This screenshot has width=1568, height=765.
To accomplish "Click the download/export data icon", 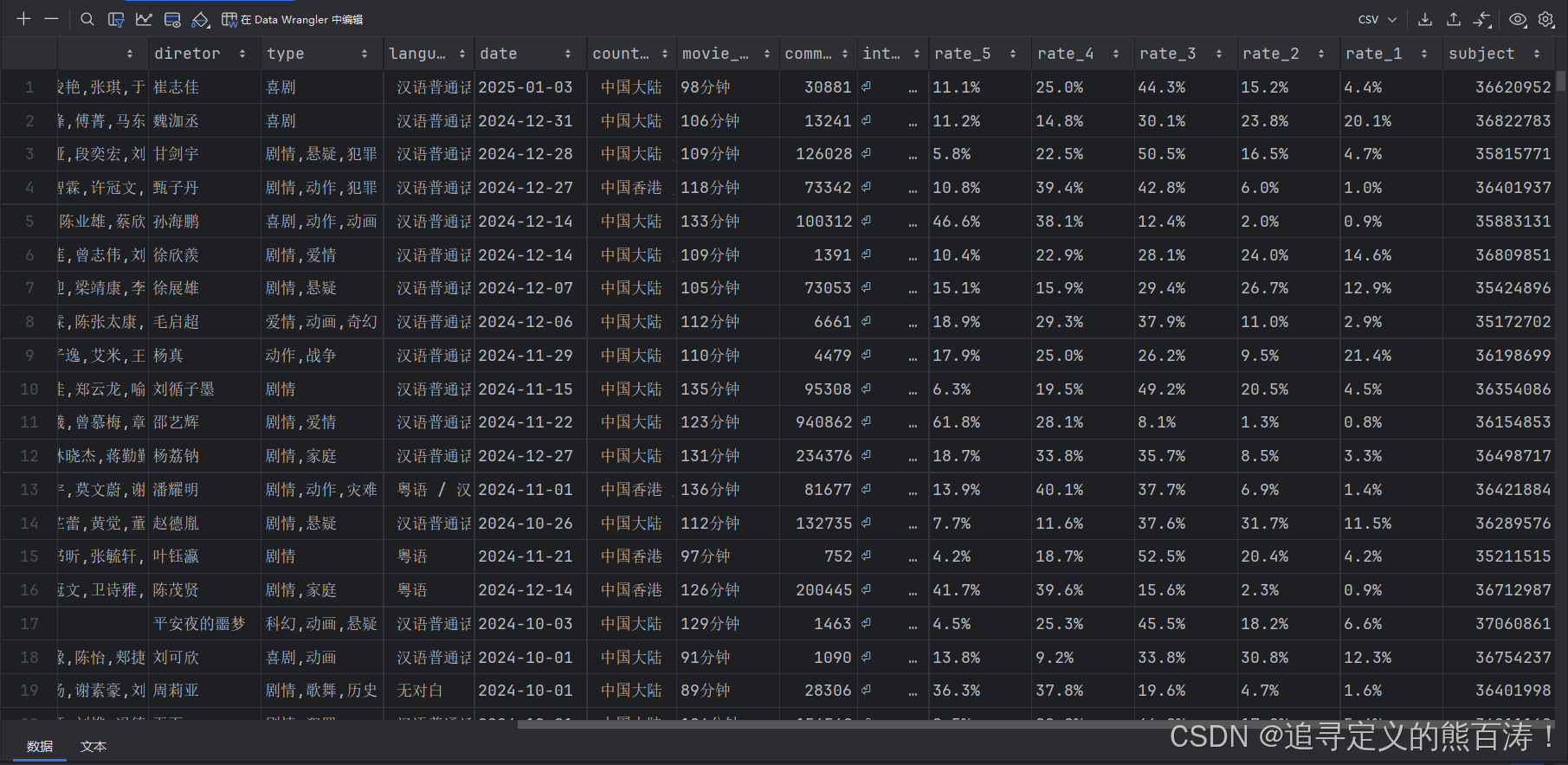I will coord(1425,19).
